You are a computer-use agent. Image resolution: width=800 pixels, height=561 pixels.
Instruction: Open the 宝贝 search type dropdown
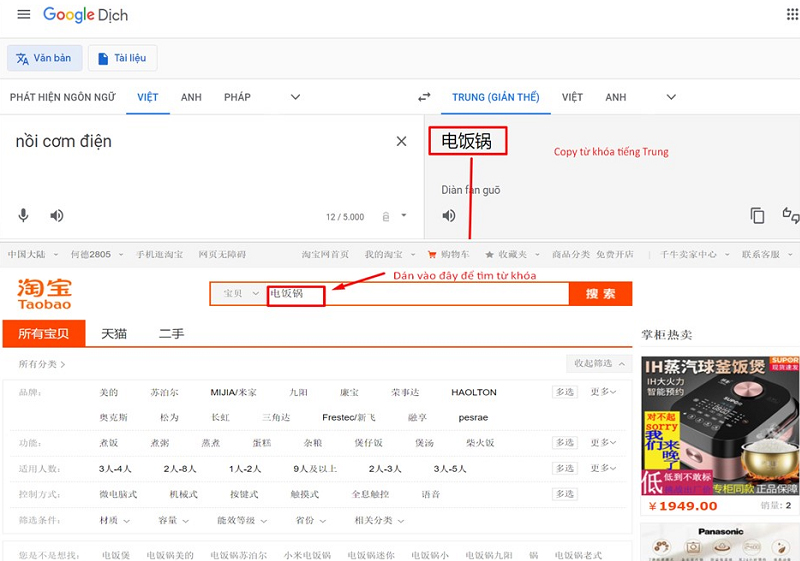(x=241, y=293)
